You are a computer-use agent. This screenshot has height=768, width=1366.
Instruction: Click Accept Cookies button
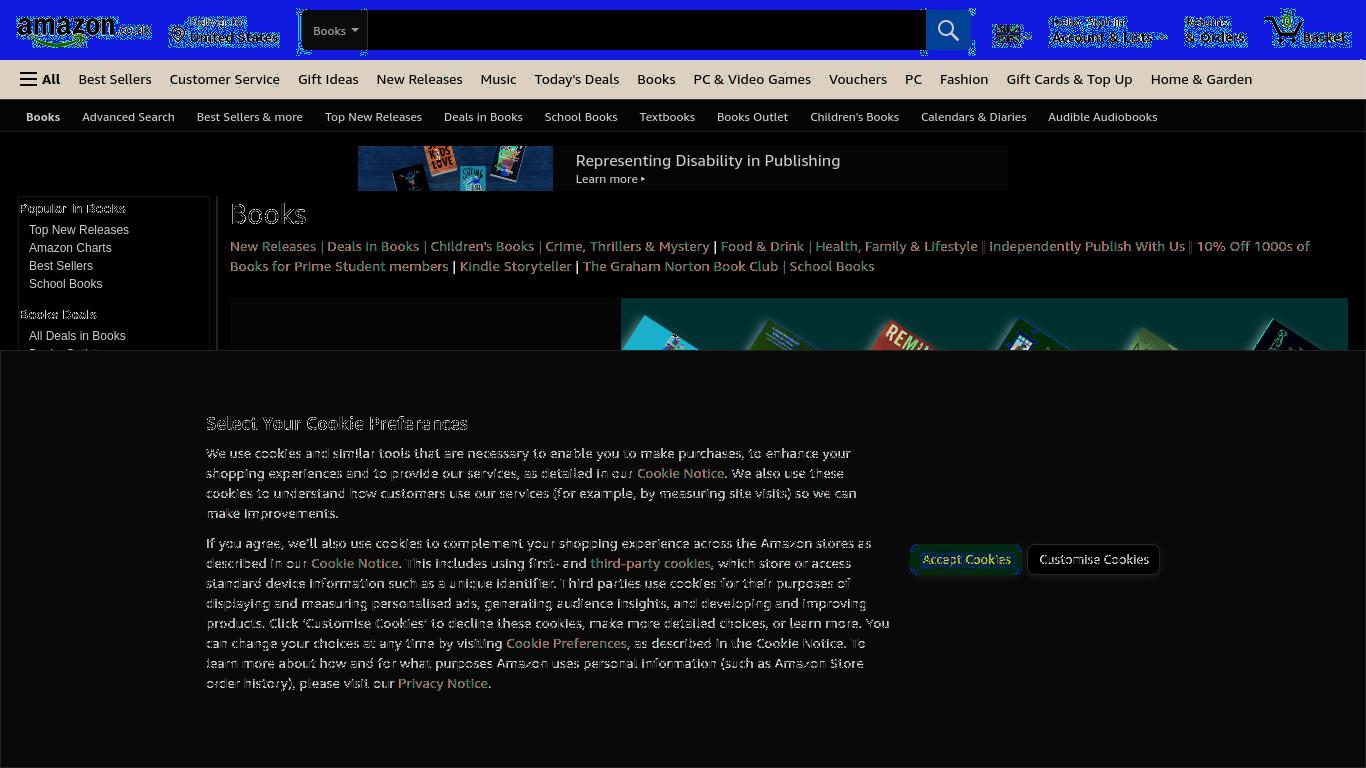point(966,559)
